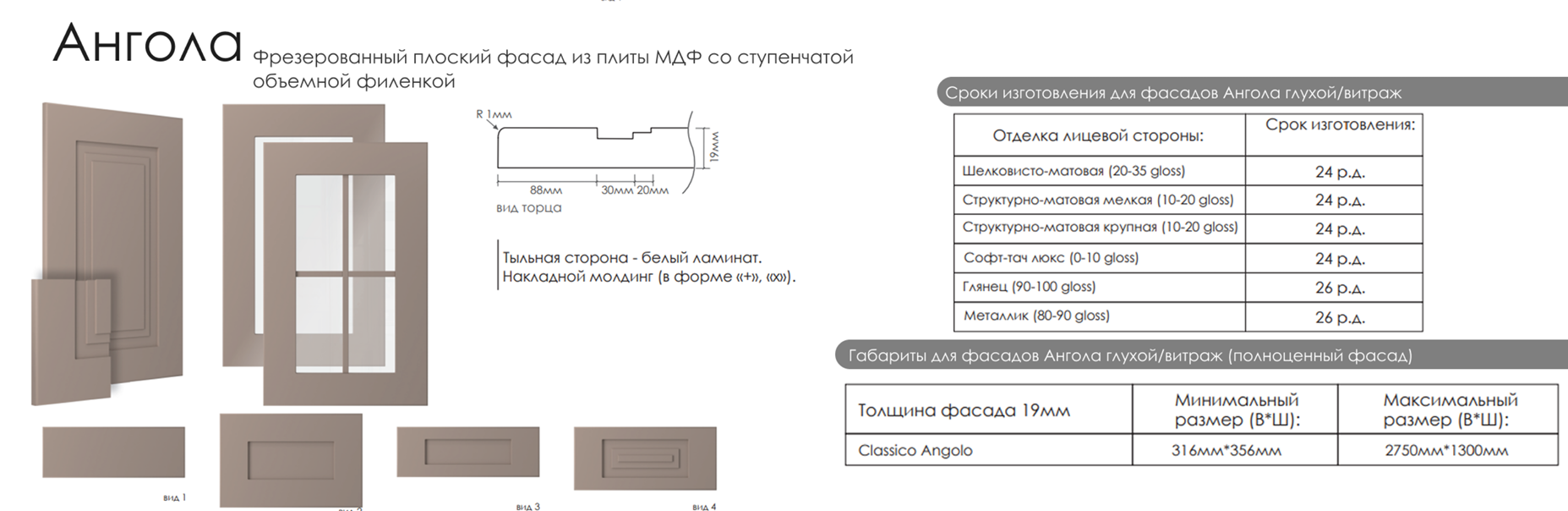The image size is (1568, 511).
Task: Select the "Структурно-матовая крупная (10-20 gloss)" row
Action: point(1188,228)
